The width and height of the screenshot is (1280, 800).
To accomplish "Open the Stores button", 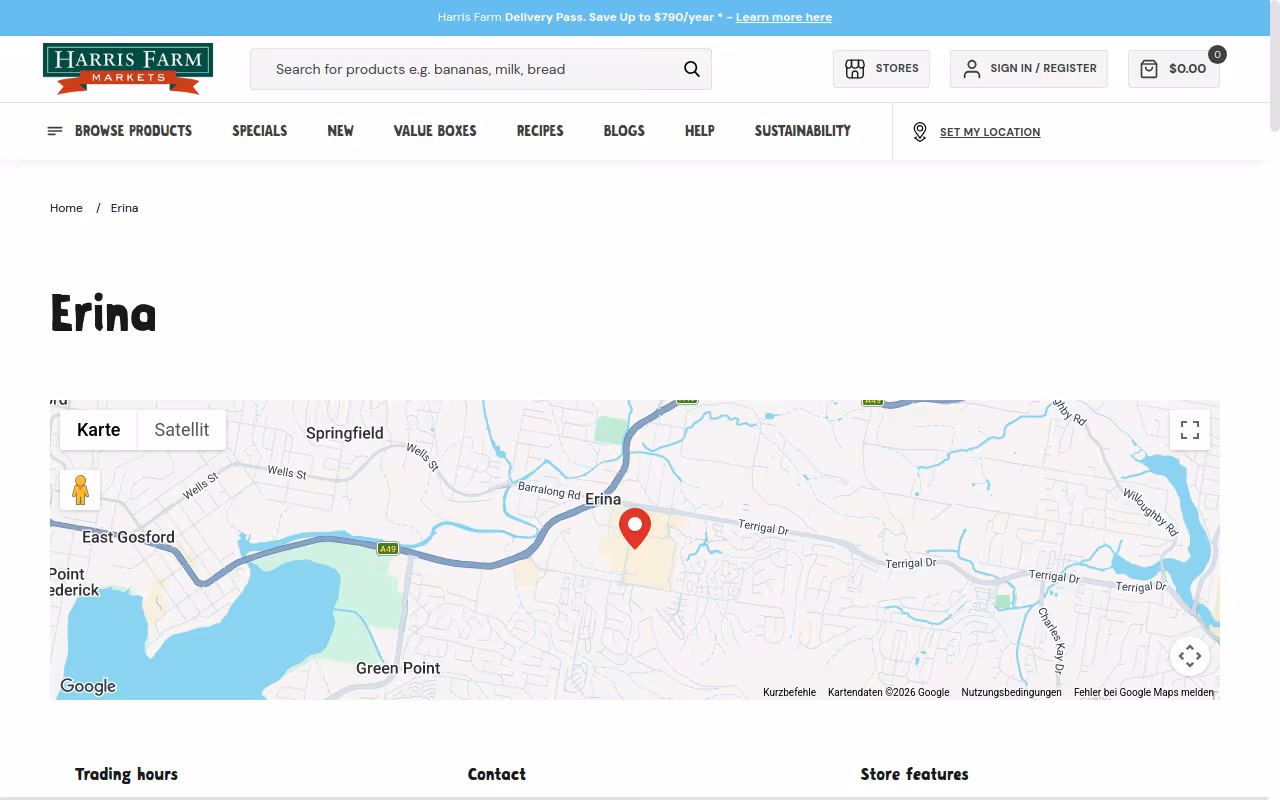I will pos(881,69).
